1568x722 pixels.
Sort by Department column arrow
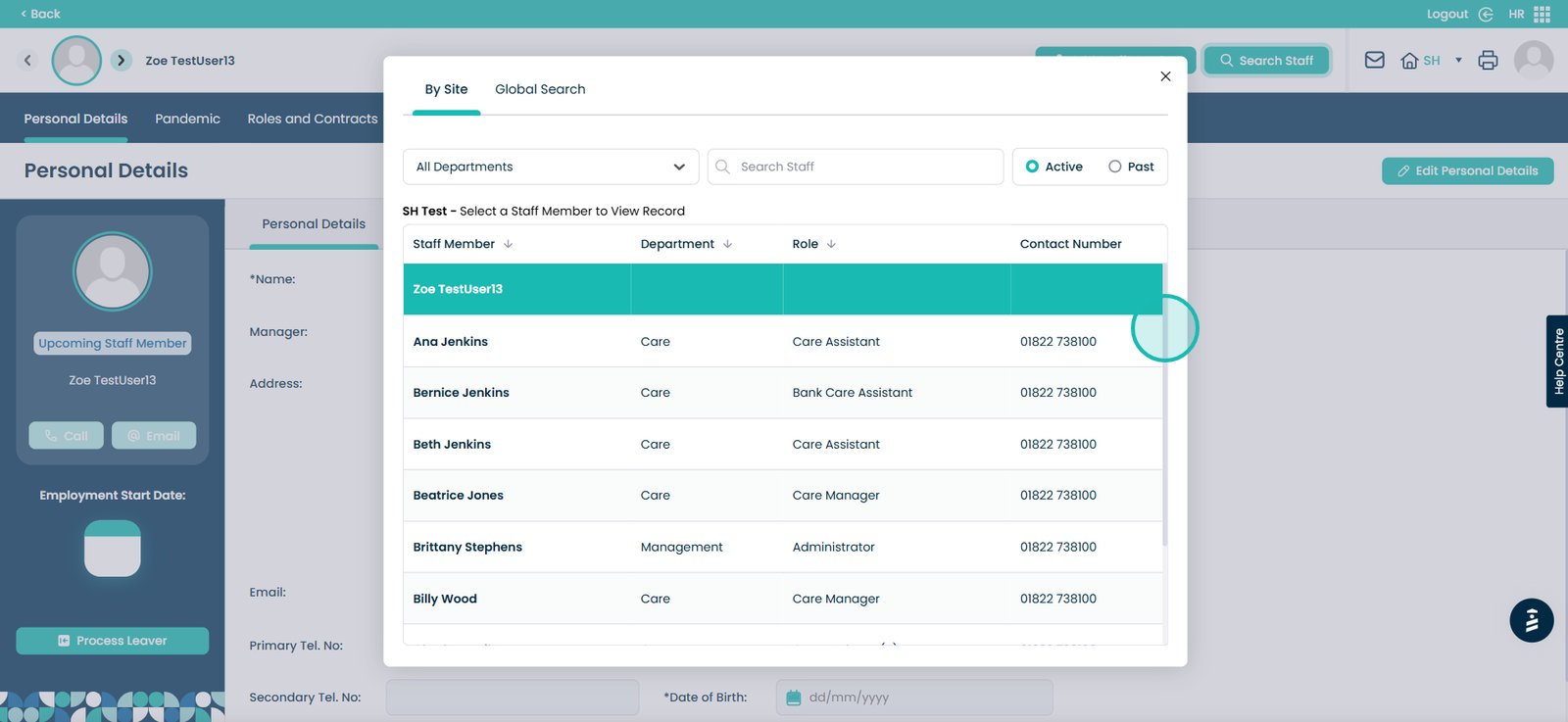[727, 244]
